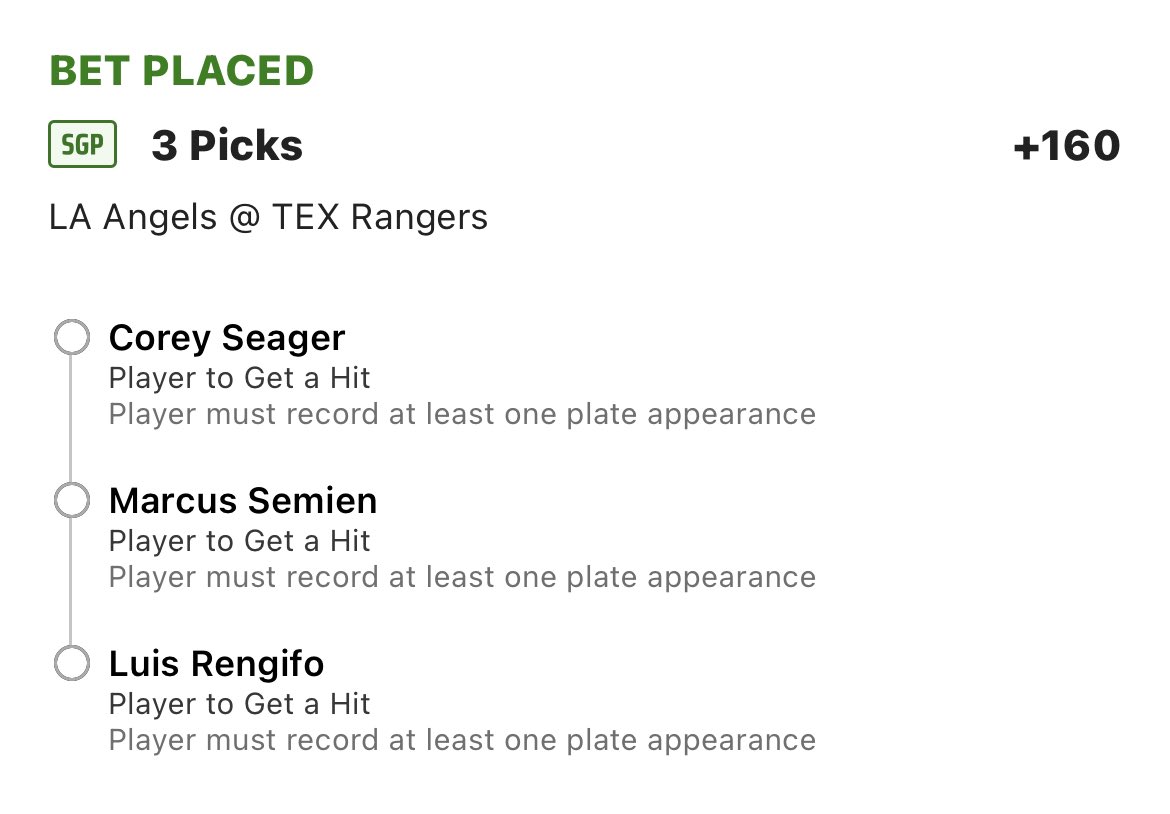Click plate appearance note under Marcus Semien

click(x=463, y=577)
